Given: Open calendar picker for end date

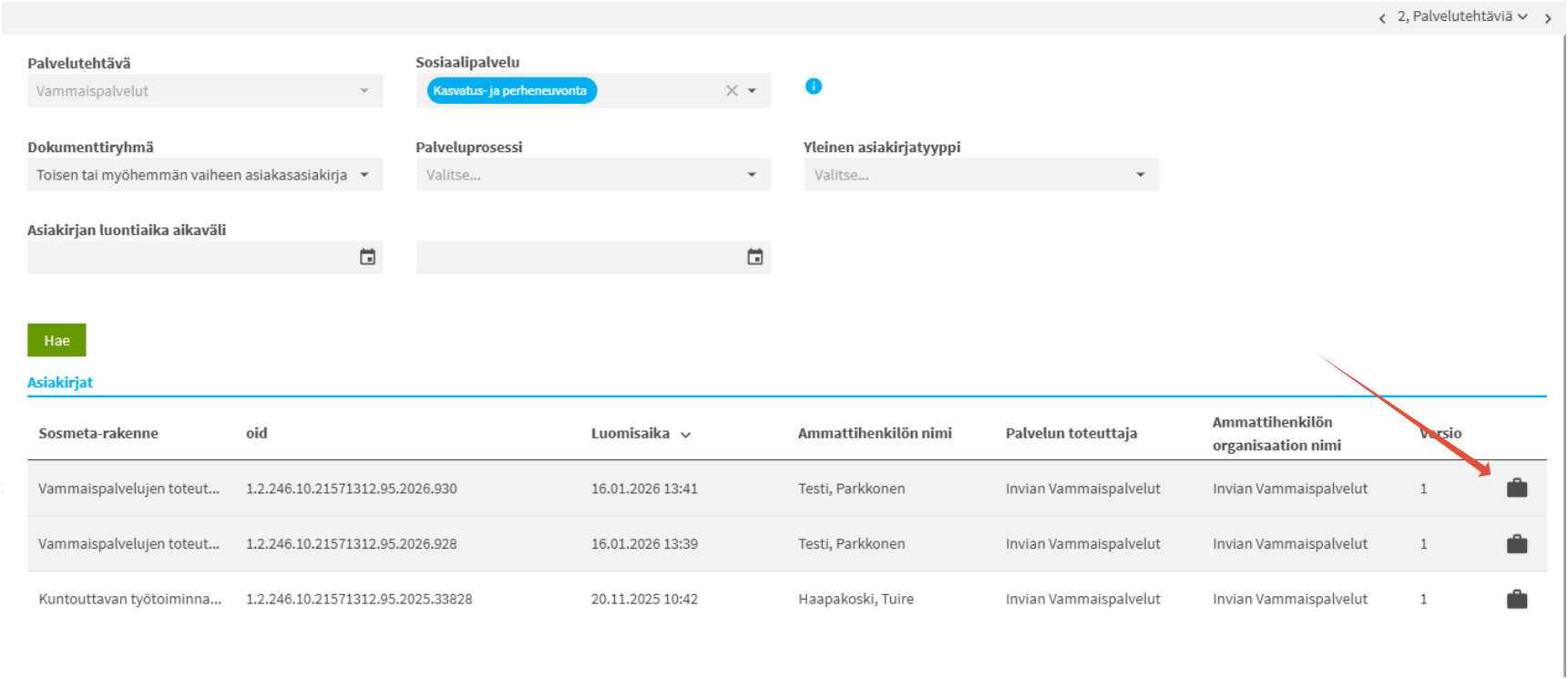Looking at the screenshot, I should pyautogui.click(x=755, y=257).
